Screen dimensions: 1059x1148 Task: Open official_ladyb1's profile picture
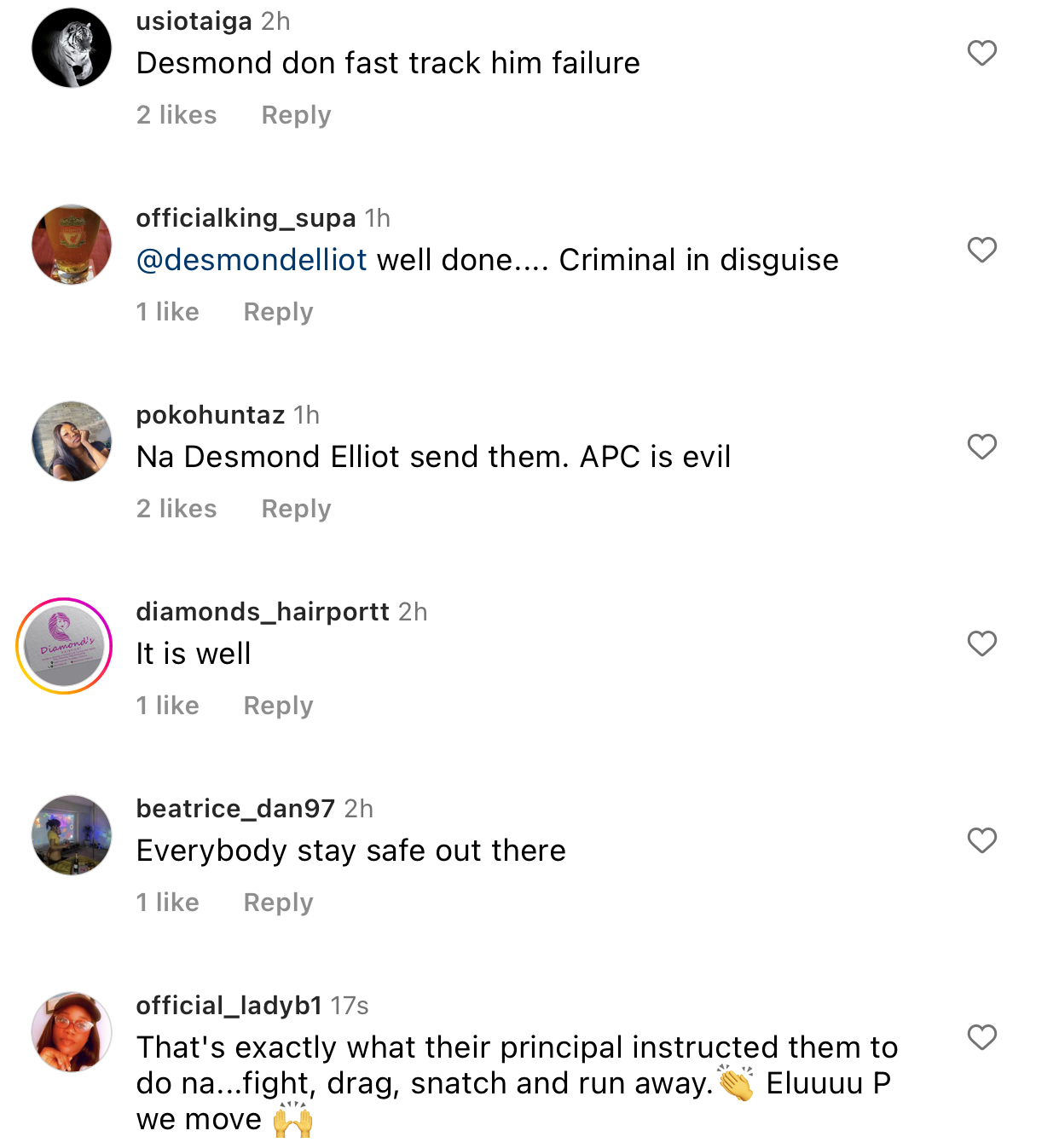pos(72,1032)
